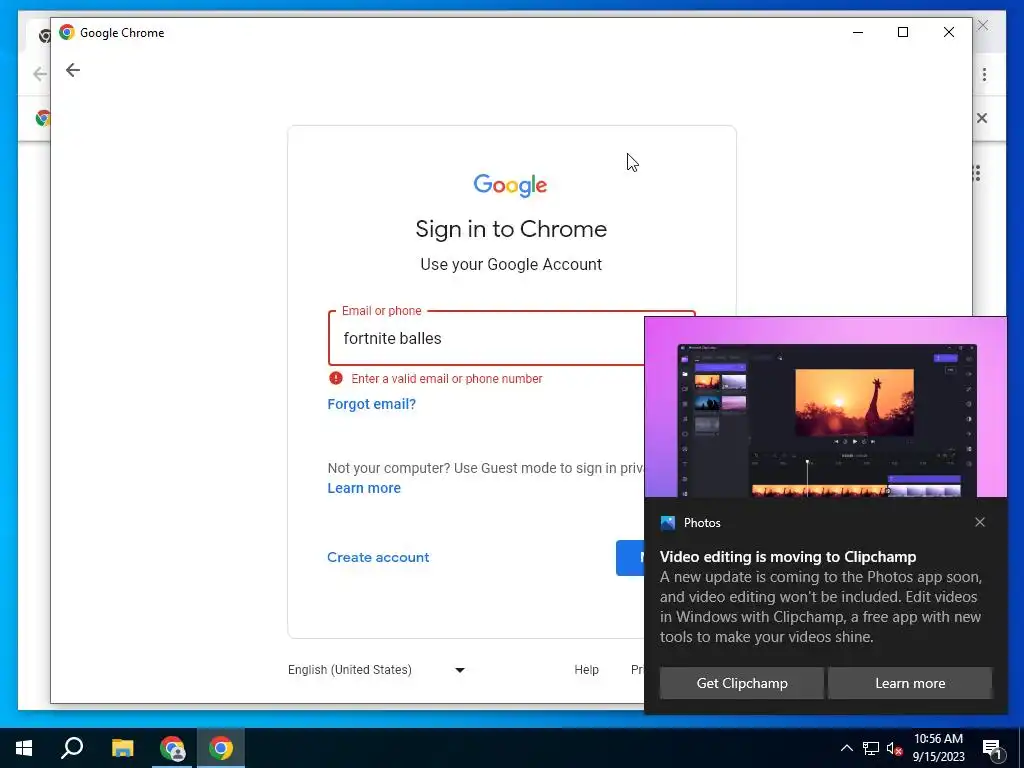The width and height of the screenshot is (1024, 768).
Task: Open the Help footer link
Action: click(586, 669)
